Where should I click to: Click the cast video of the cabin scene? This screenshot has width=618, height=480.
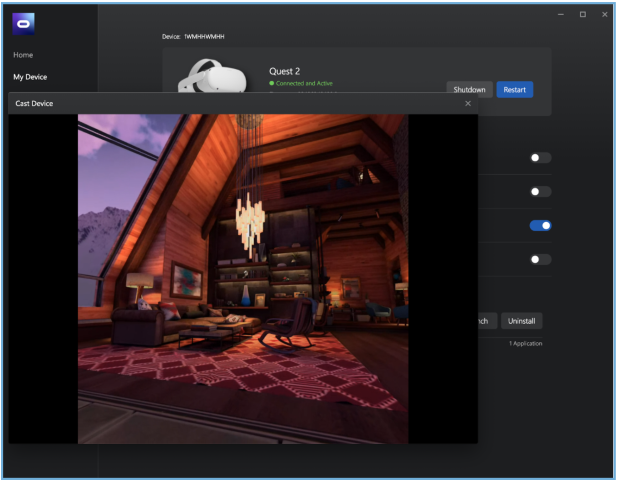[242, 278]
